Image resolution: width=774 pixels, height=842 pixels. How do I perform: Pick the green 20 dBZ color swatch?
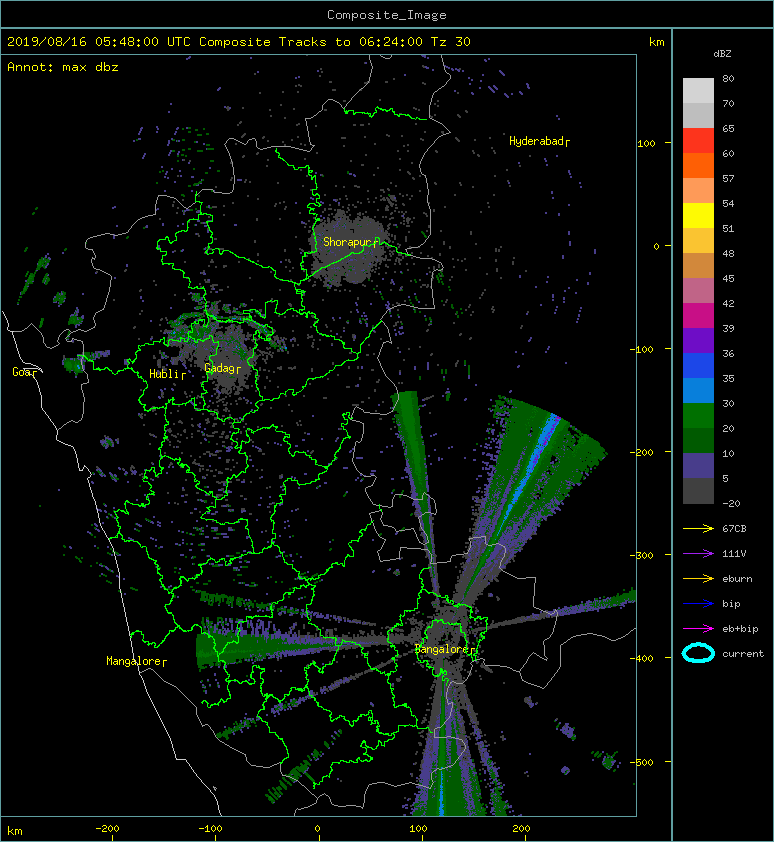click(698, 416)
